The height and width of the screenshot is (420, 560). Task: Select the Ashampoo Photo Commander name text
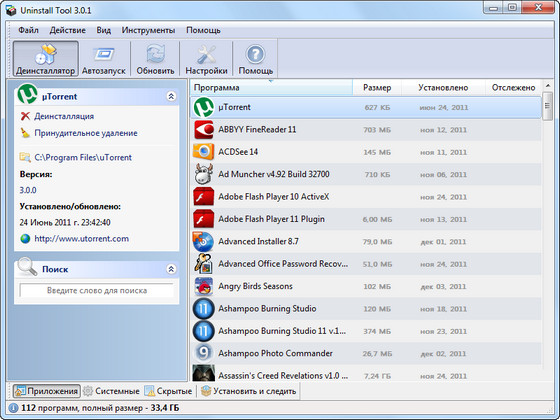coord(275,353)
